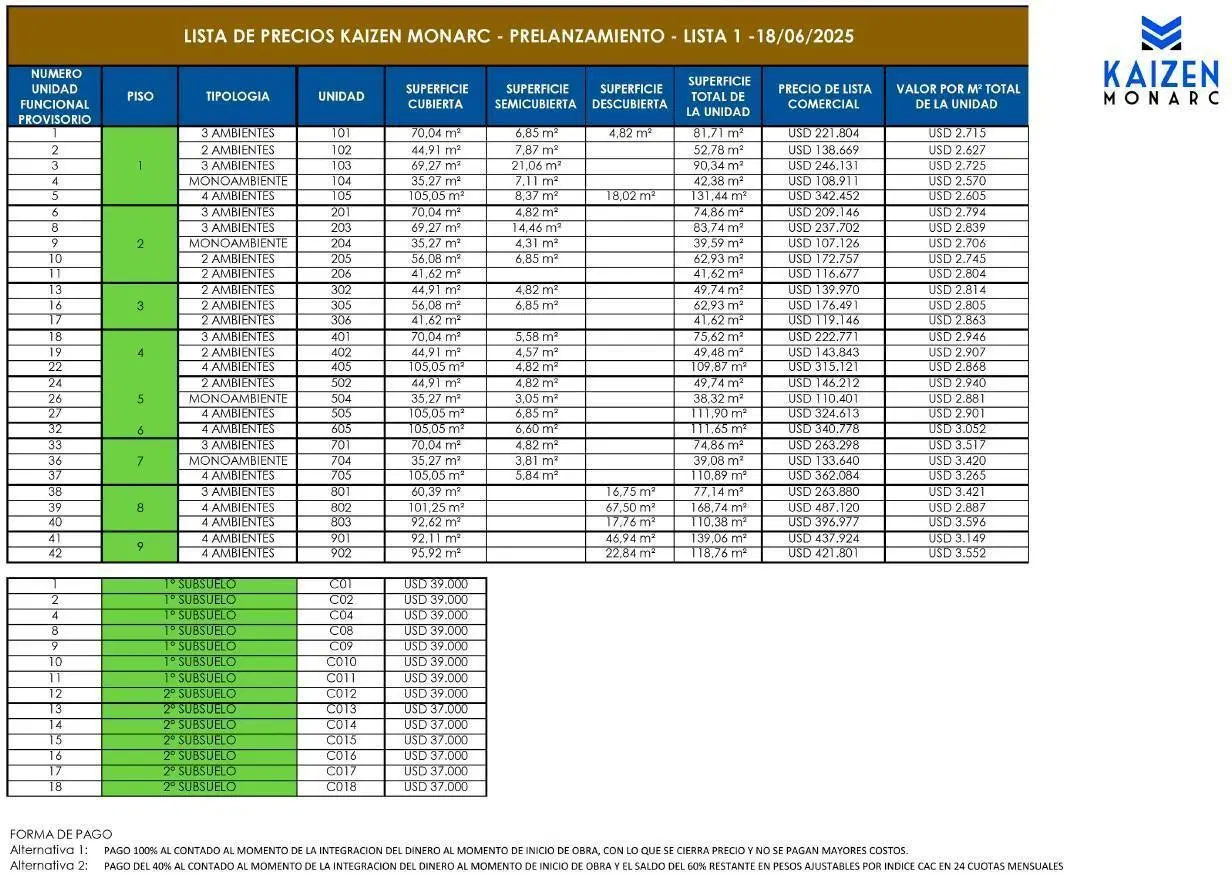Select the PISO column header
1232x881 pixels.
140,96
